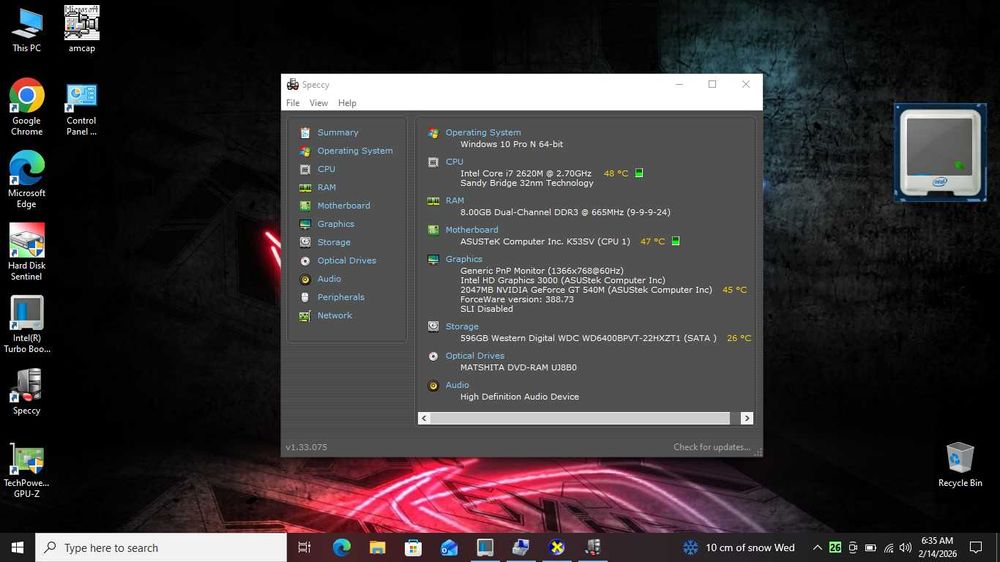Select the Intel(R) Turbo Boost desktop shortcut
This screenshot has width=1000, height=562.
[27, 324]
